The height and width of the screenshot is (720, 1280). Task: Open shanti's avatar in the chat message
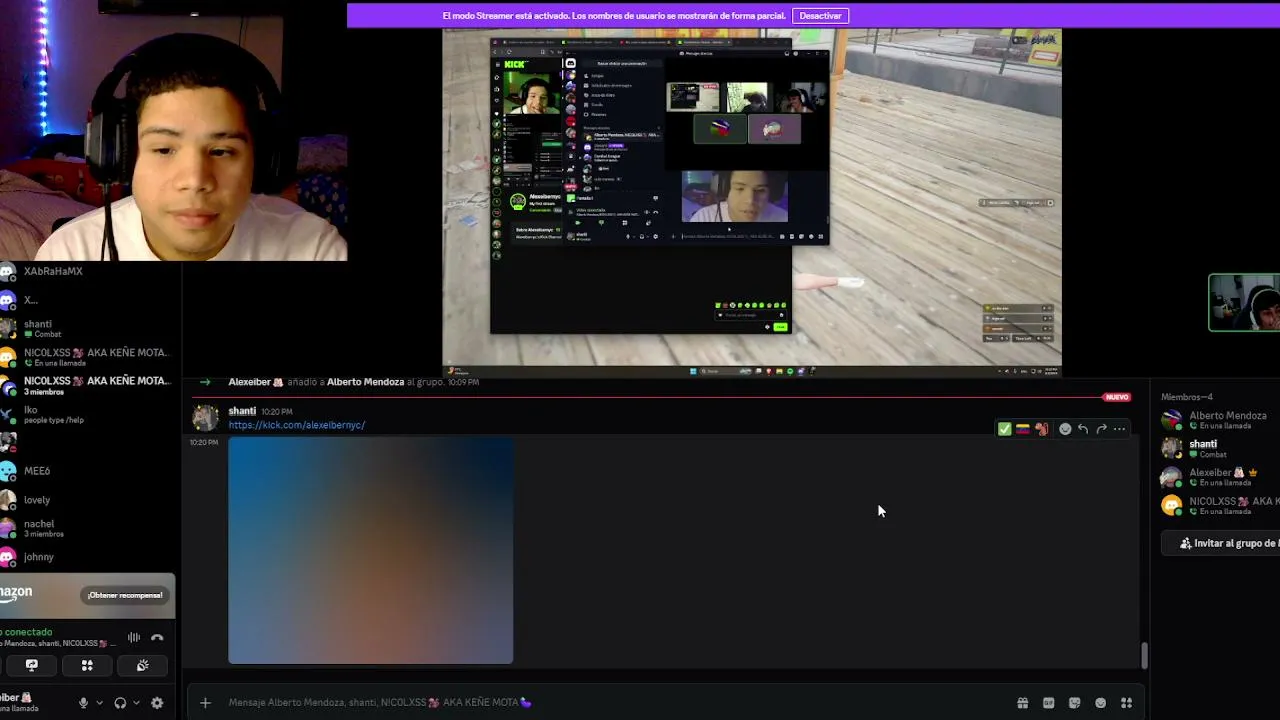205,418
